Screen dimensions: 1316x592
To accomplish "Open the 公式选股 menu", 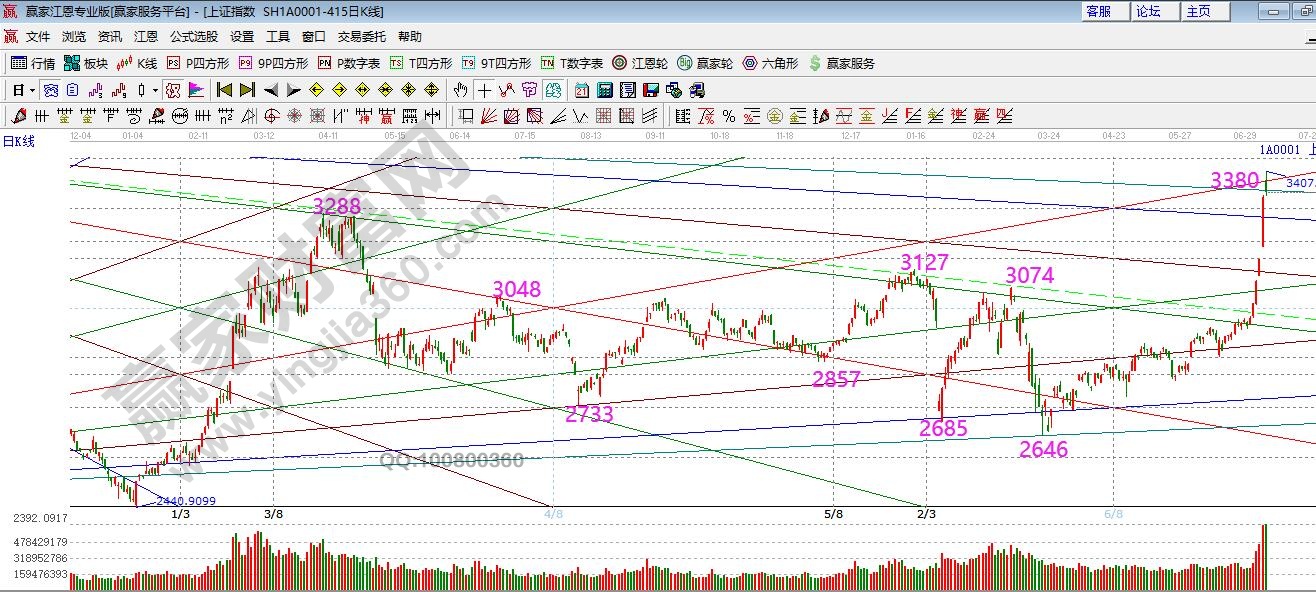I will click(193, 37).
